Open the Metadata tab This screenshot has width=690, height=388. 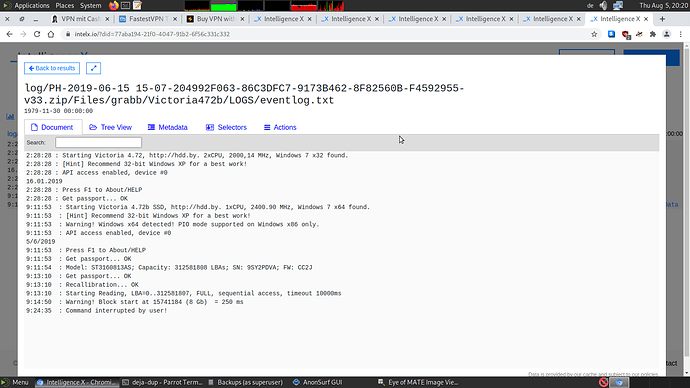pos(168,127)
